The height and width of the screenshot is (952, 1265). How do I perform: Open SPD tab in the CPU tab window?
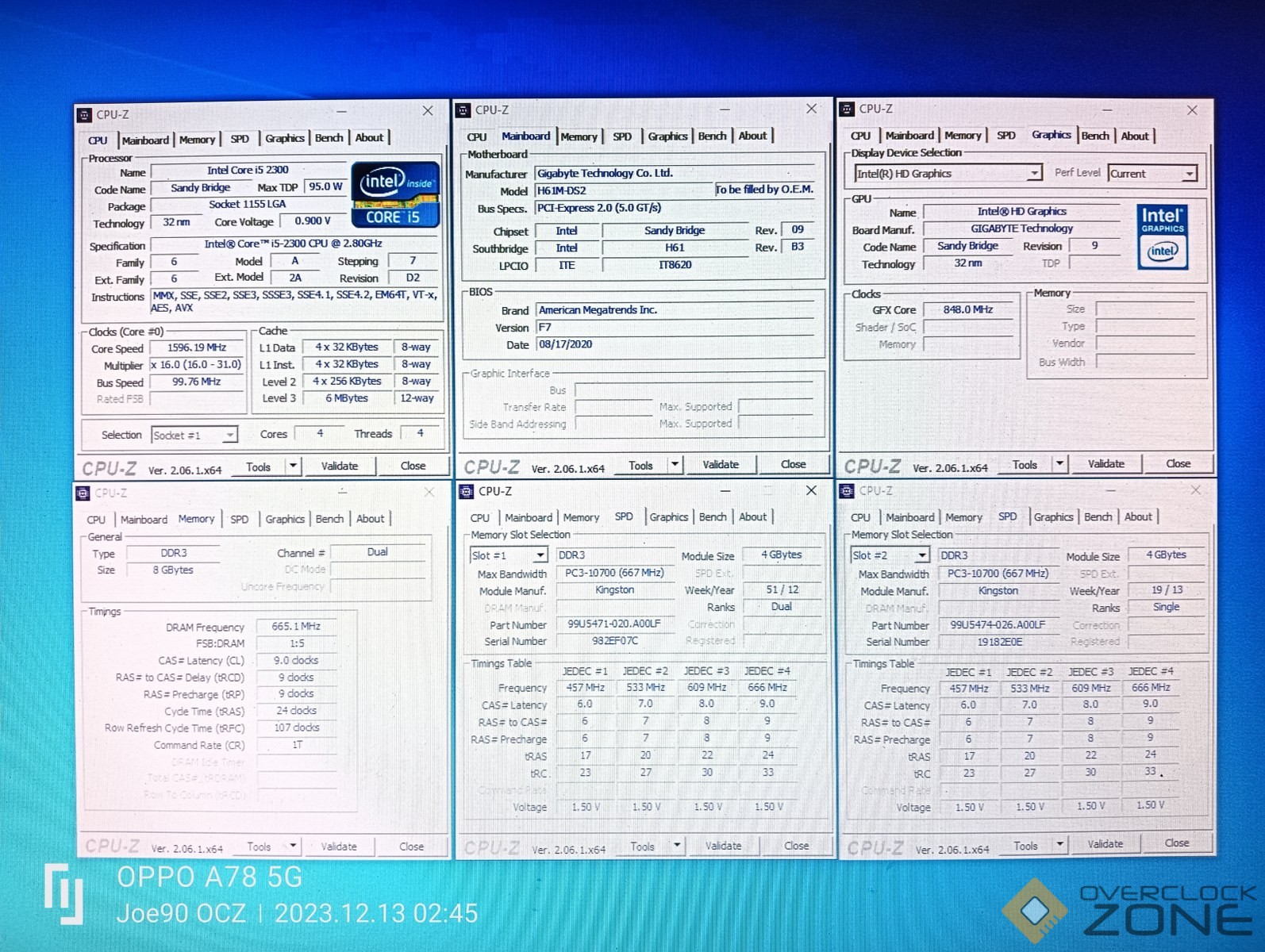point(240,139)
